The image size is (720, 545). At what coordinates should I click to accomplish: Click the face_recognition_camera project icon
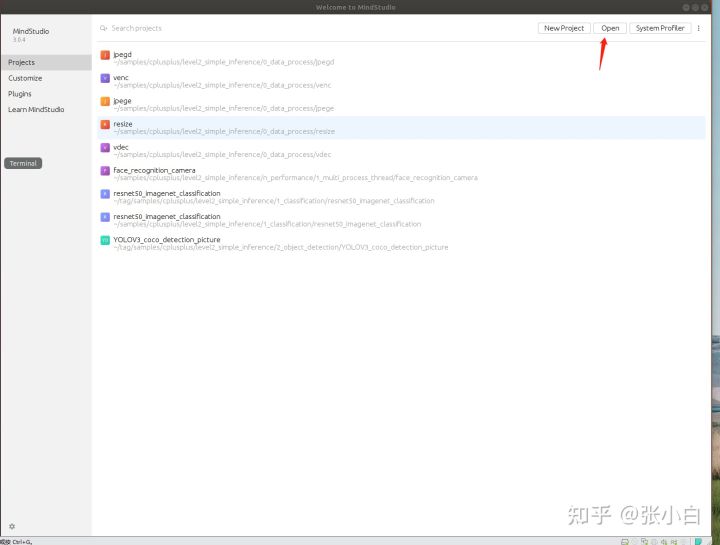[x=105, y=171]
